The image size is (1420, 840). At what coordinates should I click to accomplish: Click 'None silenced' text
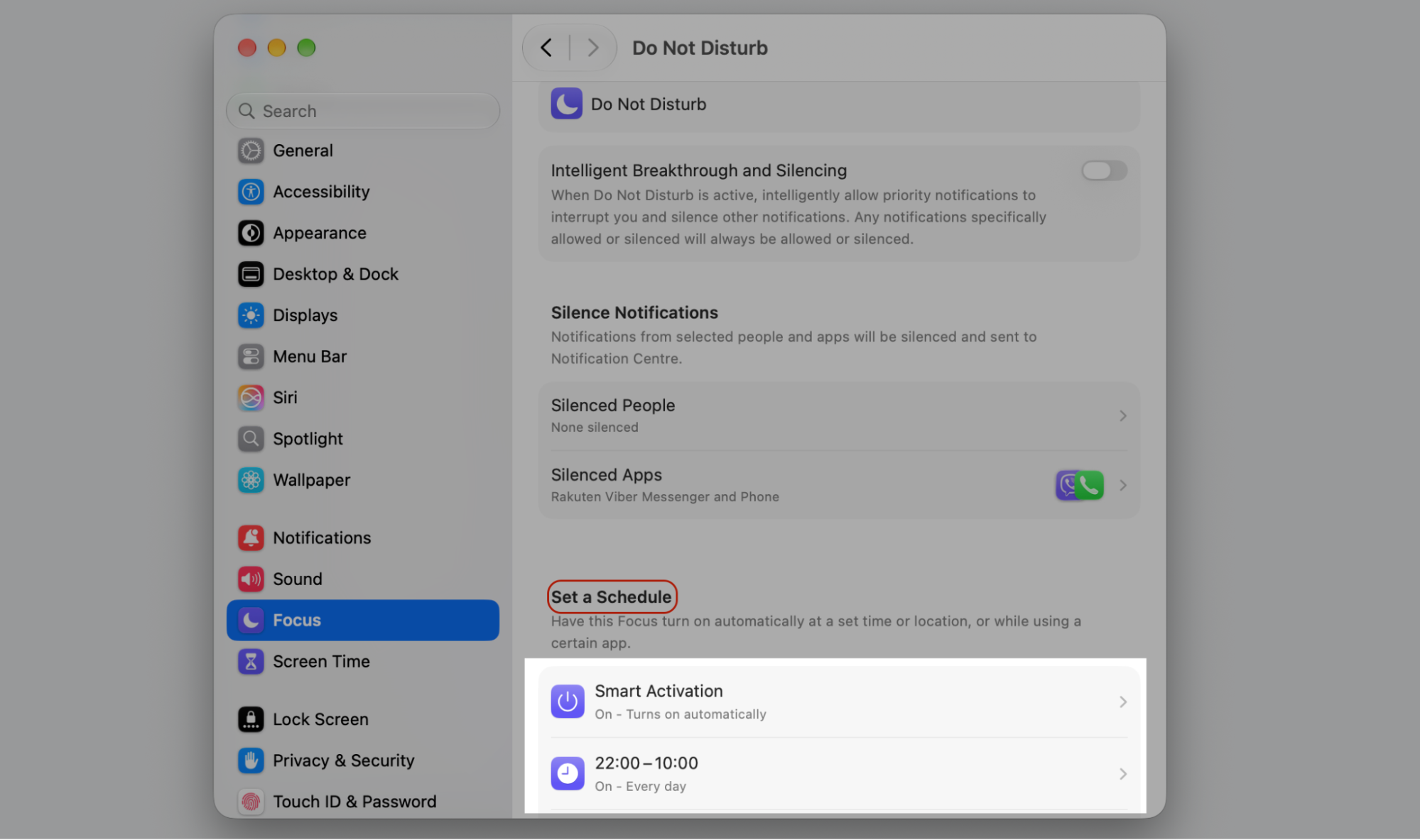click(595, 427)
